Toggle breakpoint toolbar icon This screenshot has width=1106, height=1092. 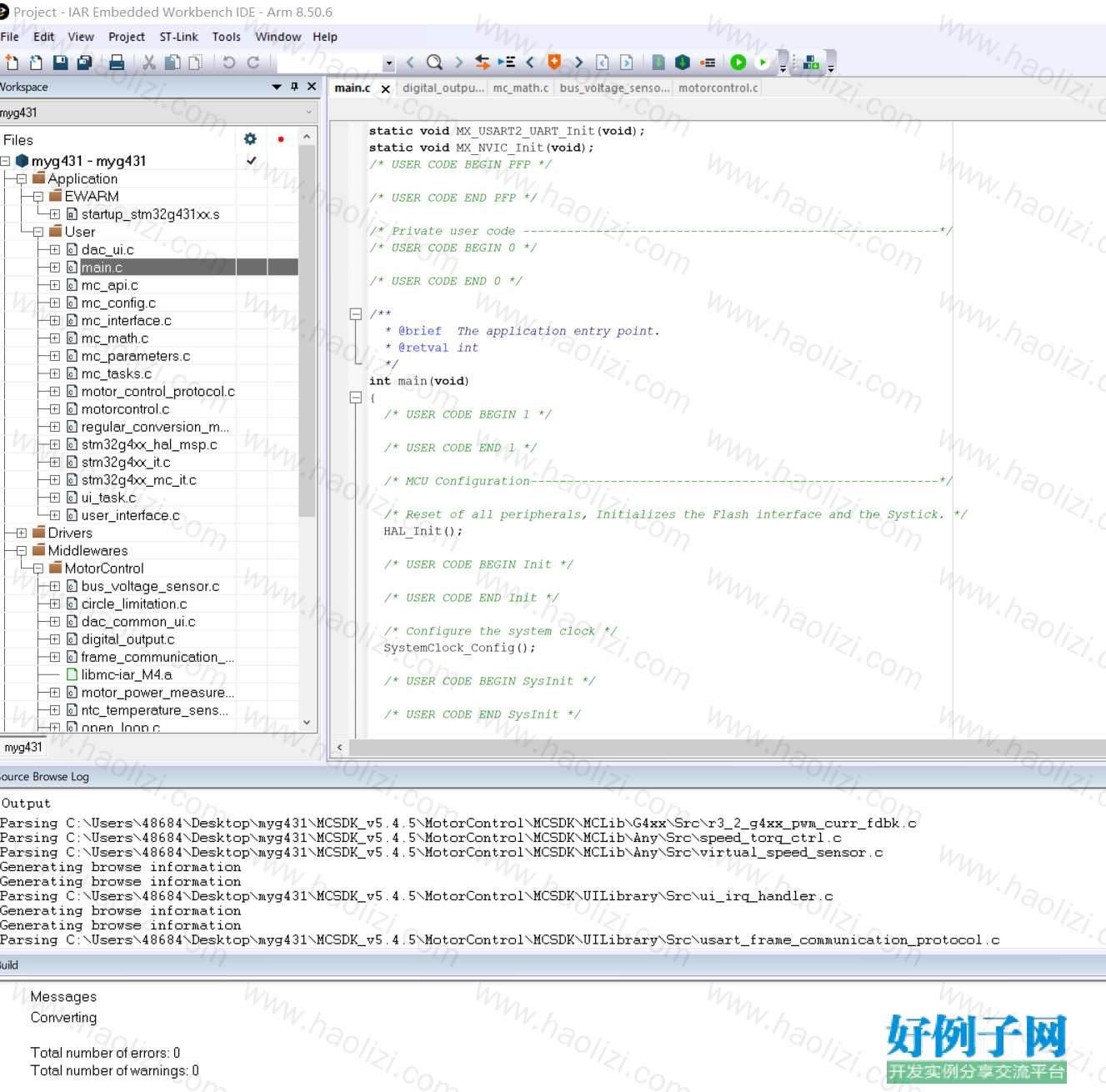[x=708, y=63]
